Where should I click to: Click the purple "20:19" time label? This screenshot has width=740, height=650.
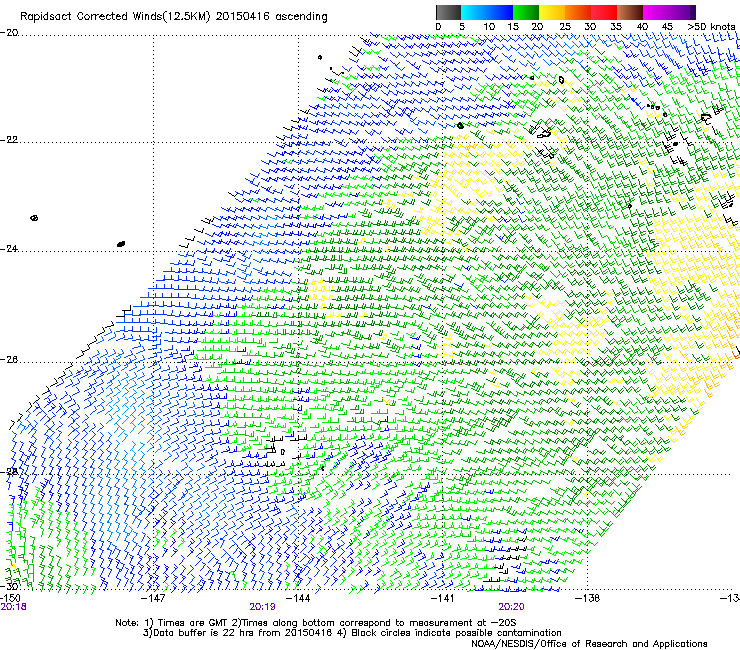pyautogui.click(x=262, y=607)
